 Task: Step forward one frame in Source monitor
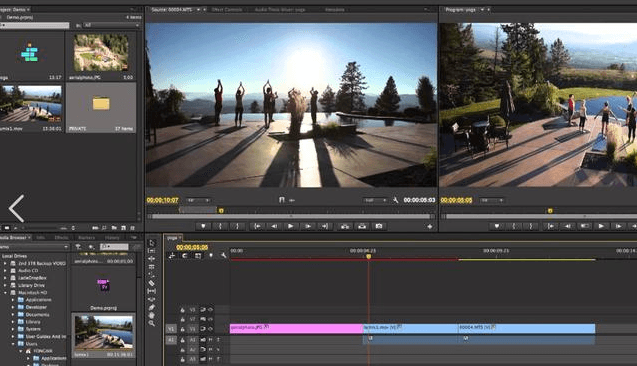[x=308, y=226]
